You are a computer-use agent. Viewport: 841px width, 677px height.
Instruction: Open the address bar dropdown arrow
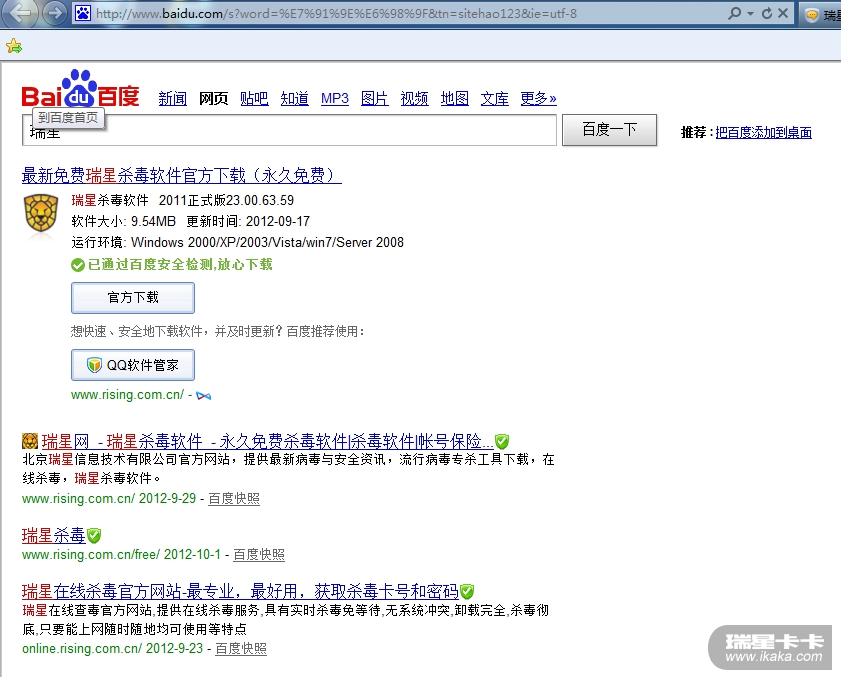click(x=750, y=13)
